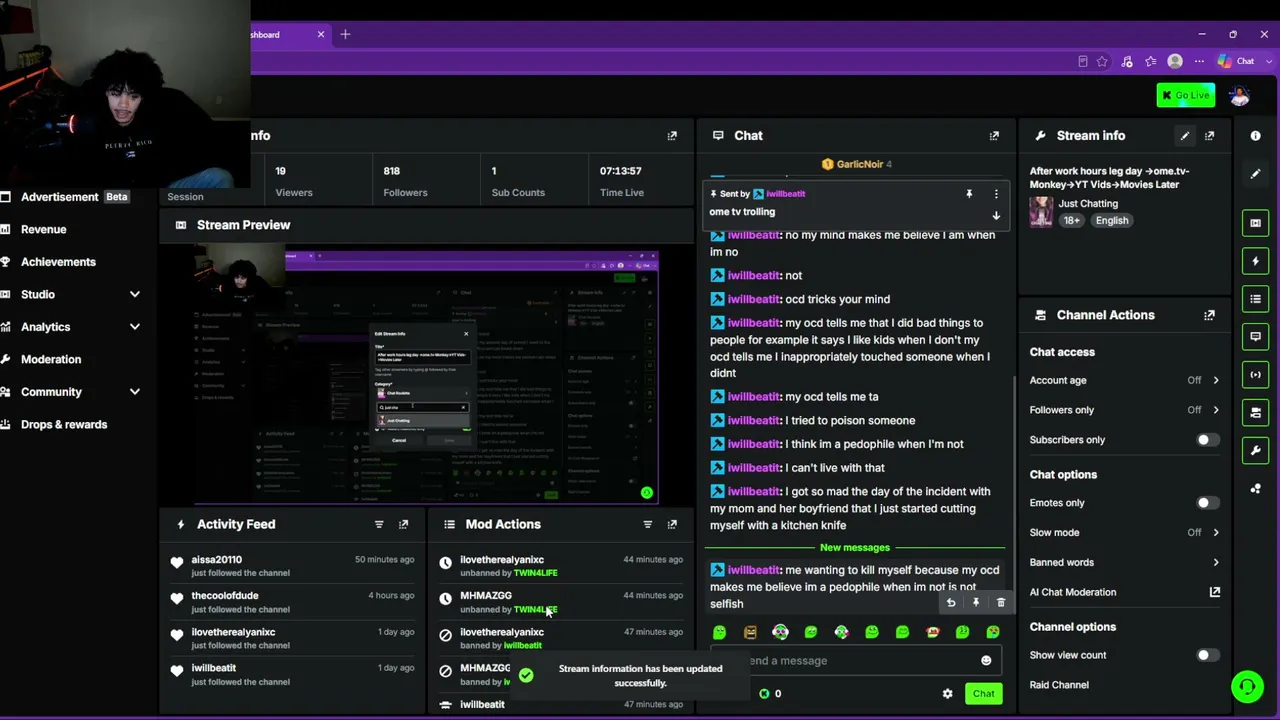1280x720 pixels.
Task: Enable Emotes only mode
Action: tap(1206, 503)
